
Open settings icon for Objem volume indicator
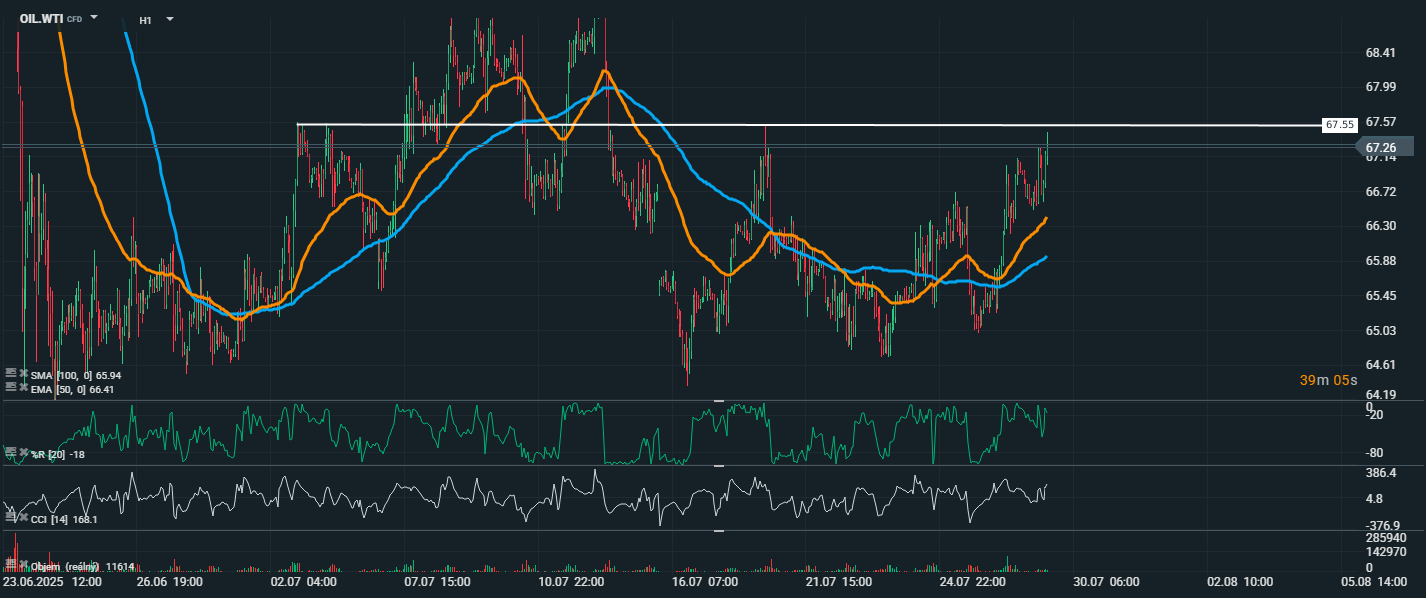[x=11, y=564]
